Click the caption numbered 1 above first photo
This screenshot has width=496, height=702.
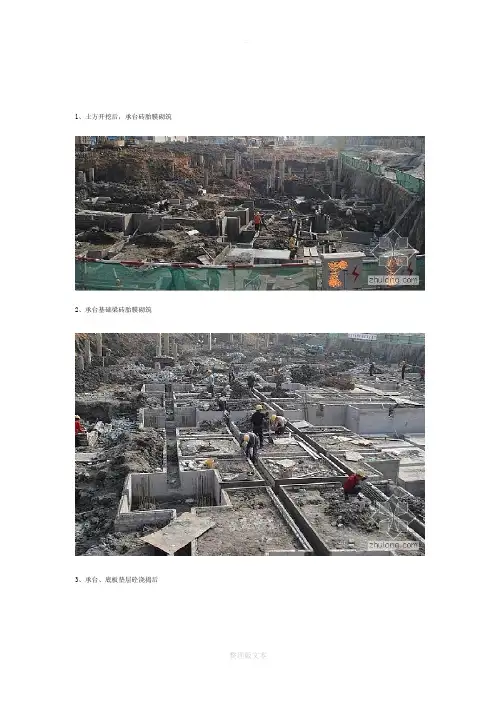coord(123,117)
